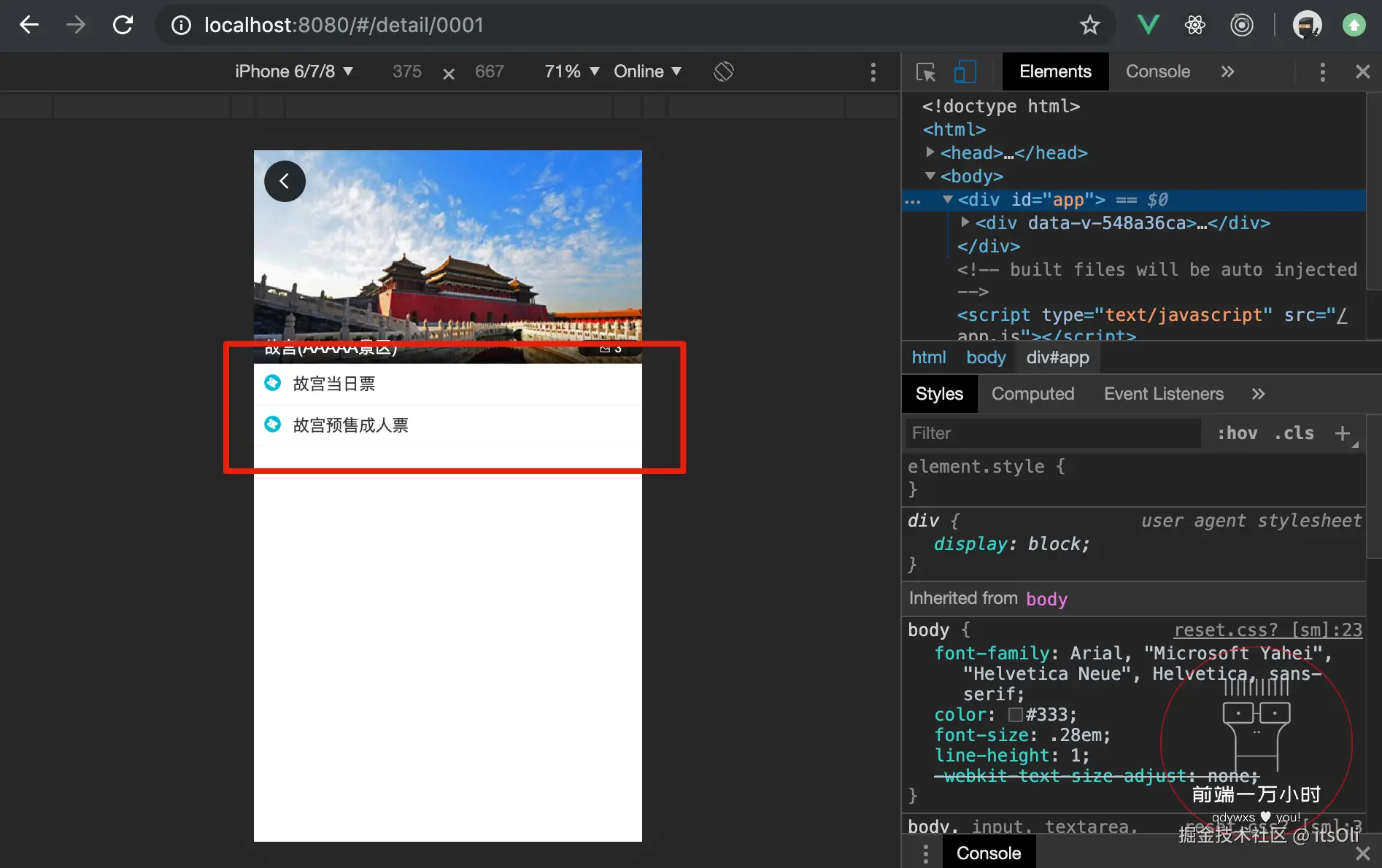Select the Styles tab
The width and height of the screenshot is (1382, 868).
[939, 394]
